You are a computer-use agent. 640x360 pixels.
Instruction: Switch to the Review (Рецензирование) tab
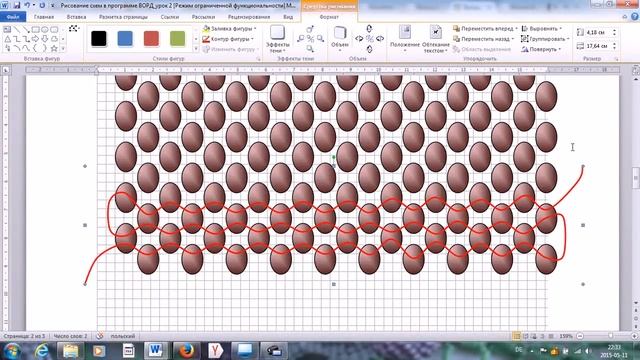tap(249, 17)
